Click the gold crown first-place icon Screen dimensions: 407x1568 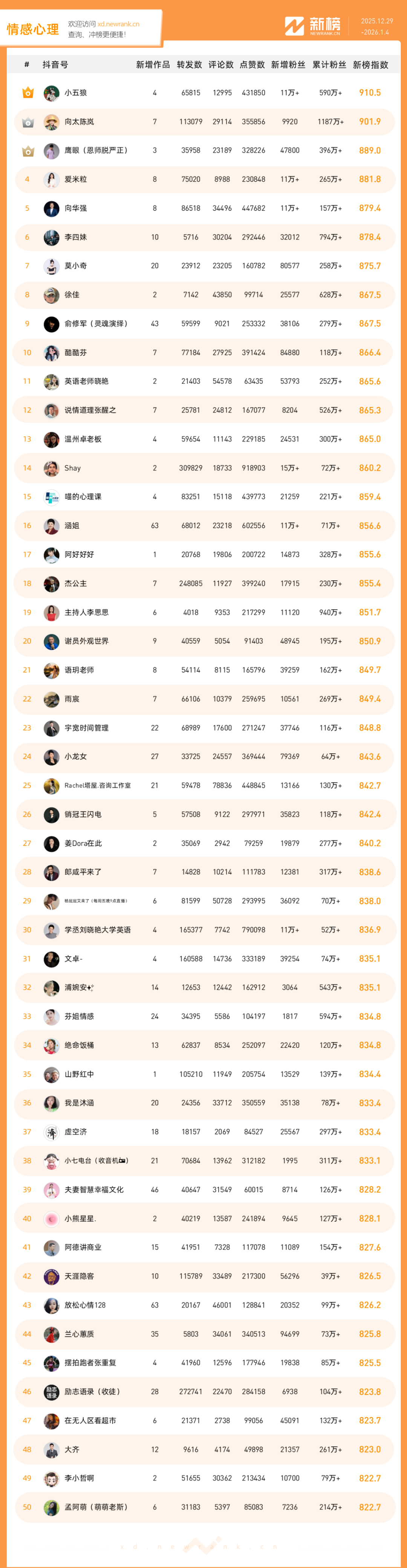tap(28, 92)
